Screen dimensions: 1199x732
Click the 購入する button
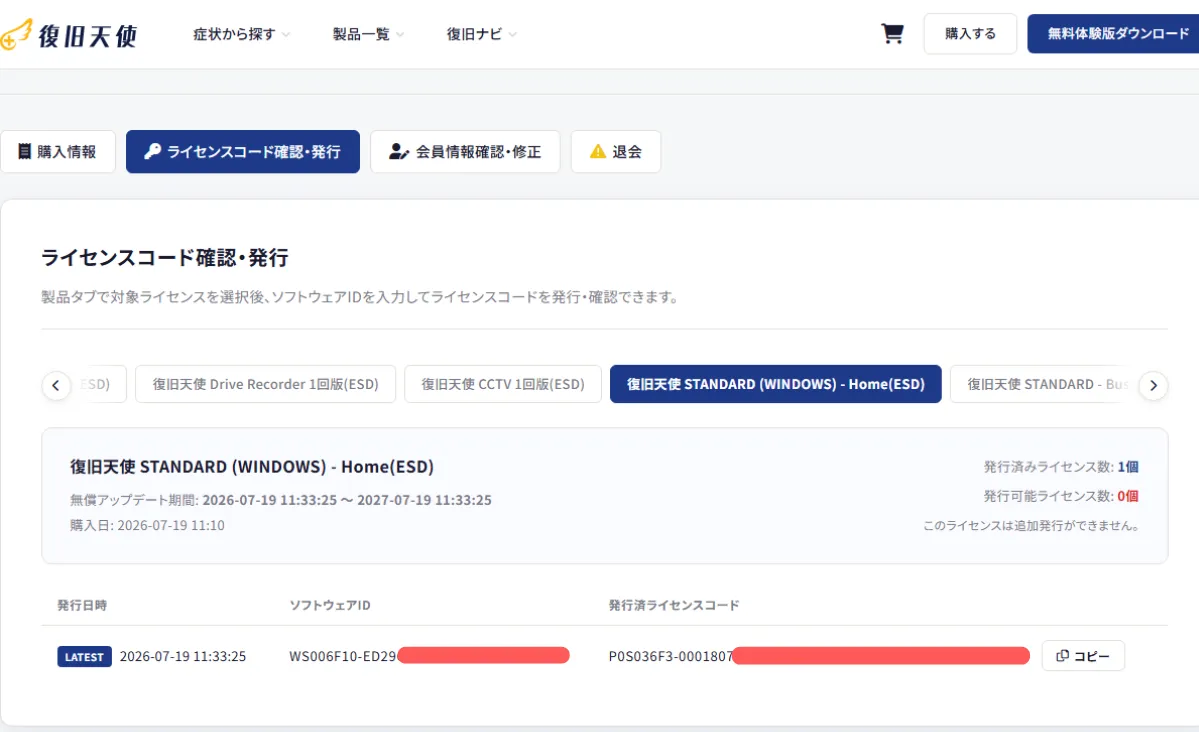(x=970, y=34)
